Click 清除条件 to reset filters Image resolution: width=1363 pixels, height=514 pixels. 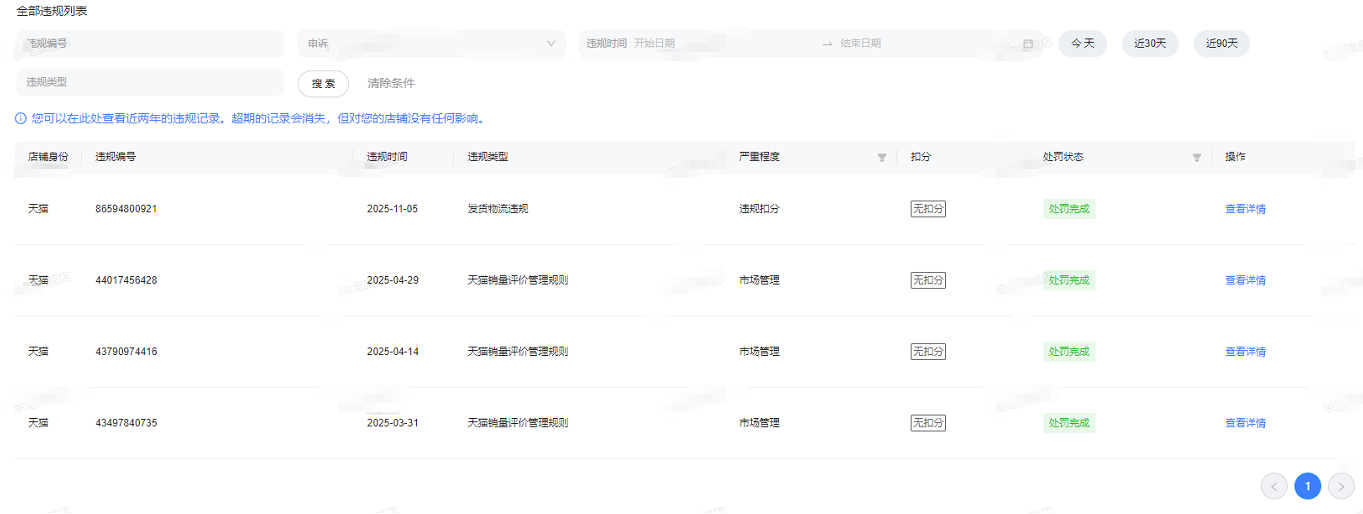391,83
